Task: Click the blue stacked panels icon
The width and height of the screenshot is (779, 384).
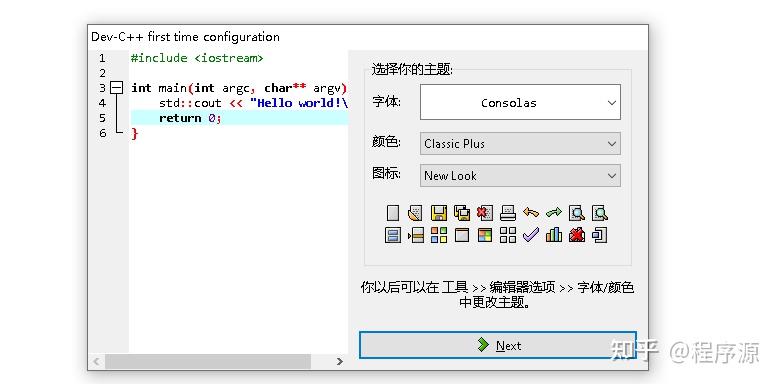Action: [x=392, y=235]
